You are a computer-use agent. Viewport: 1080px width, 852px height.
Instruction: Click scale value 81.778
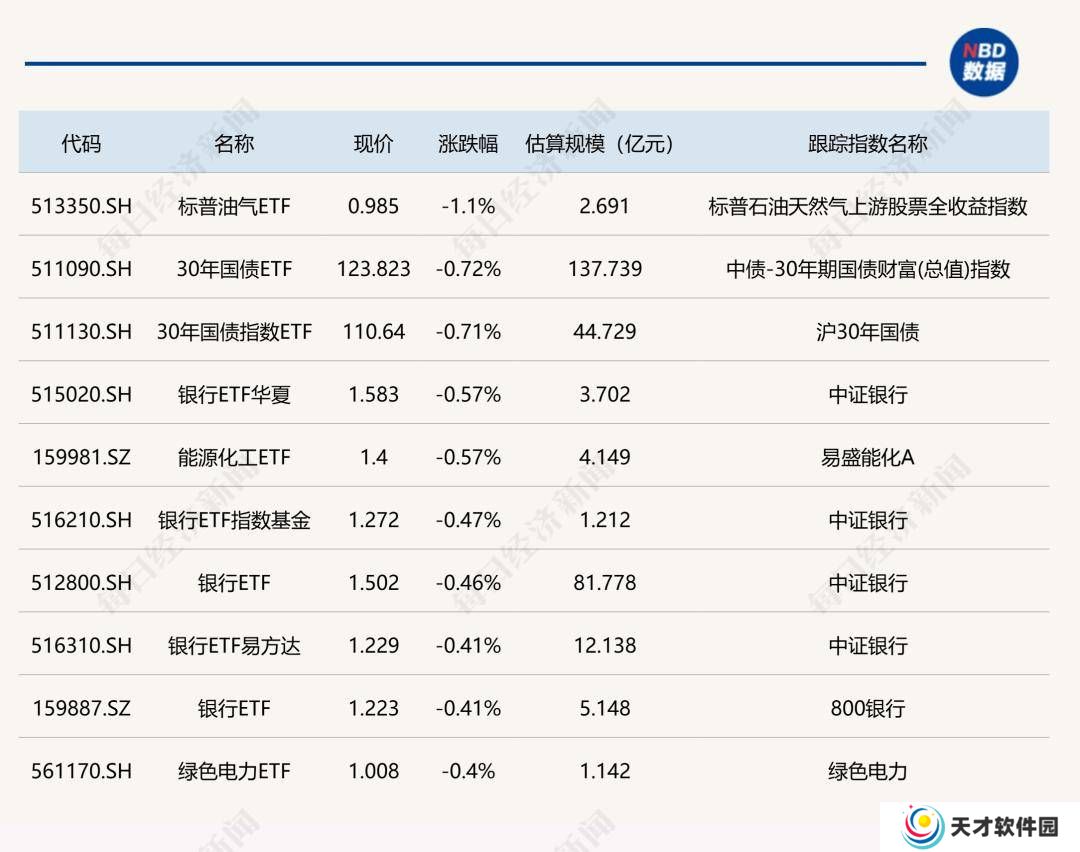coord(605,583)
